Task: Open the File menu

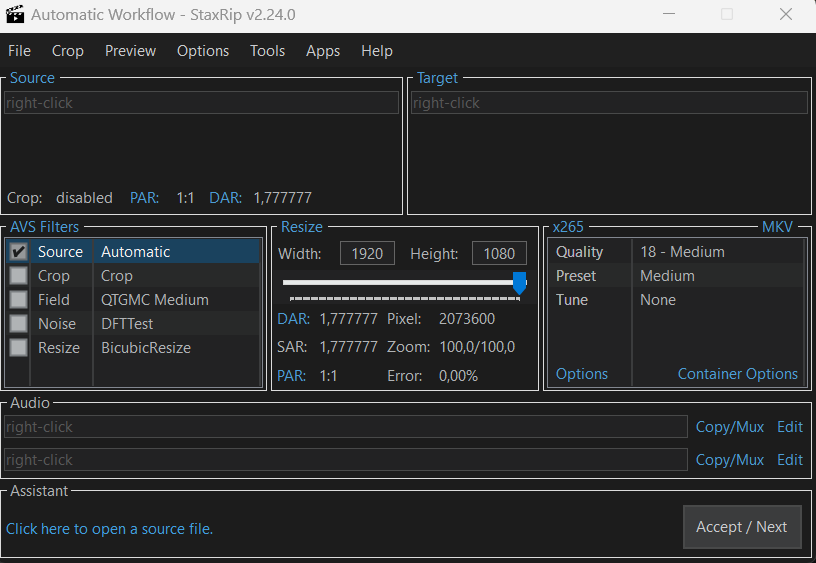Action: coord(19,51)
